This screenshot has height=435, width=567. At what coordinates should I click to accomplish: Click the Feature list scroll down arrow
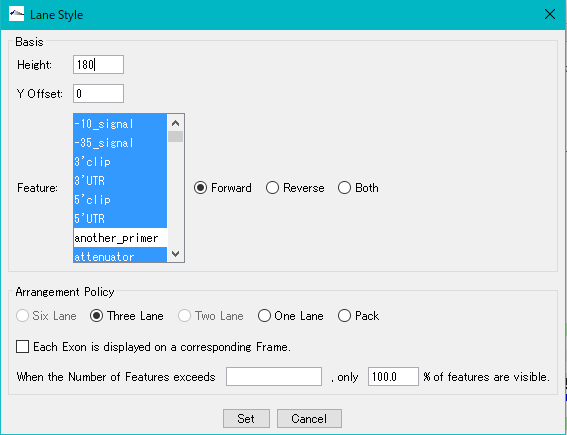coord(175,254)
